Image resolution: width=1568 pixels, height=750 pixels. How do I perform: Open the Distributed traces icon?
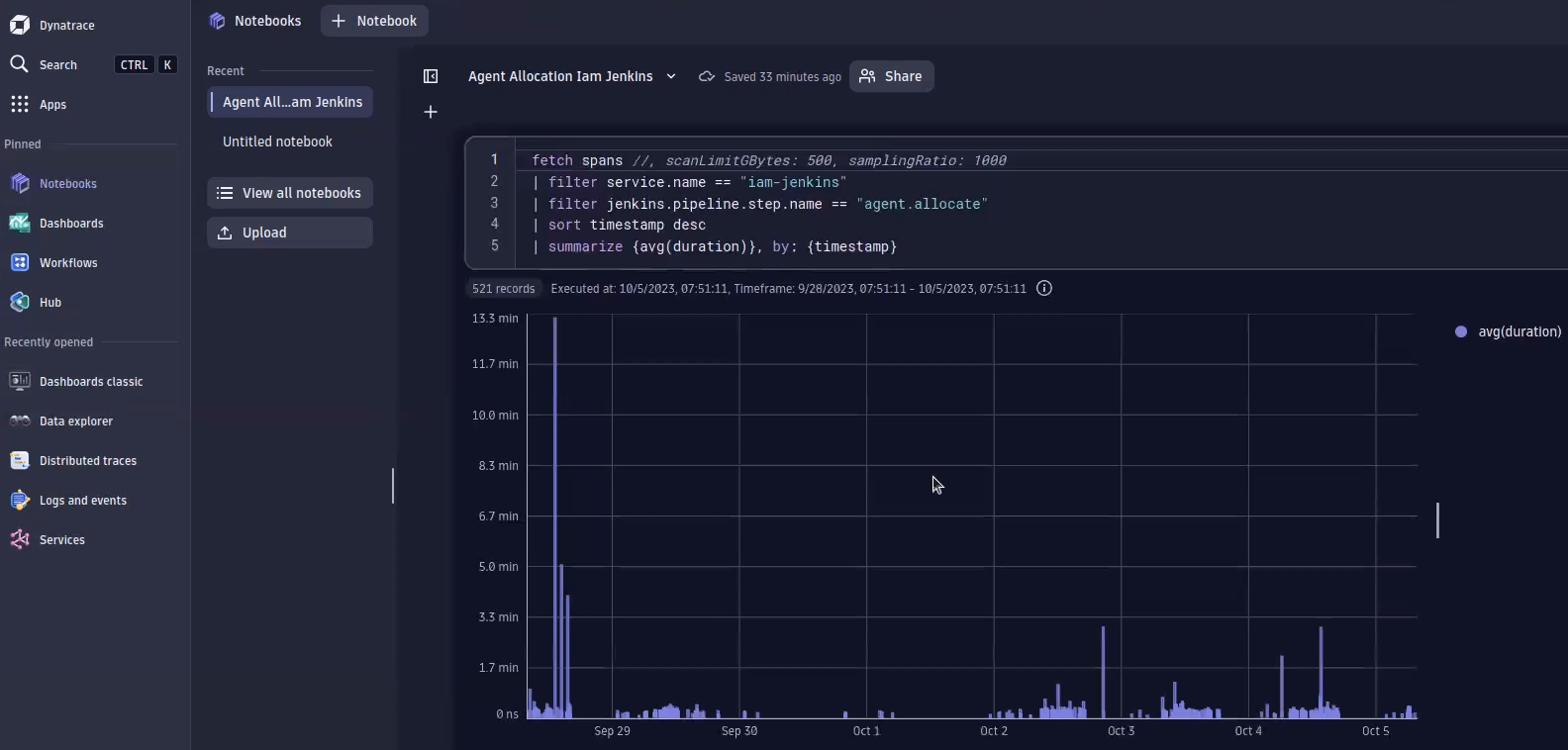(20, 460)
